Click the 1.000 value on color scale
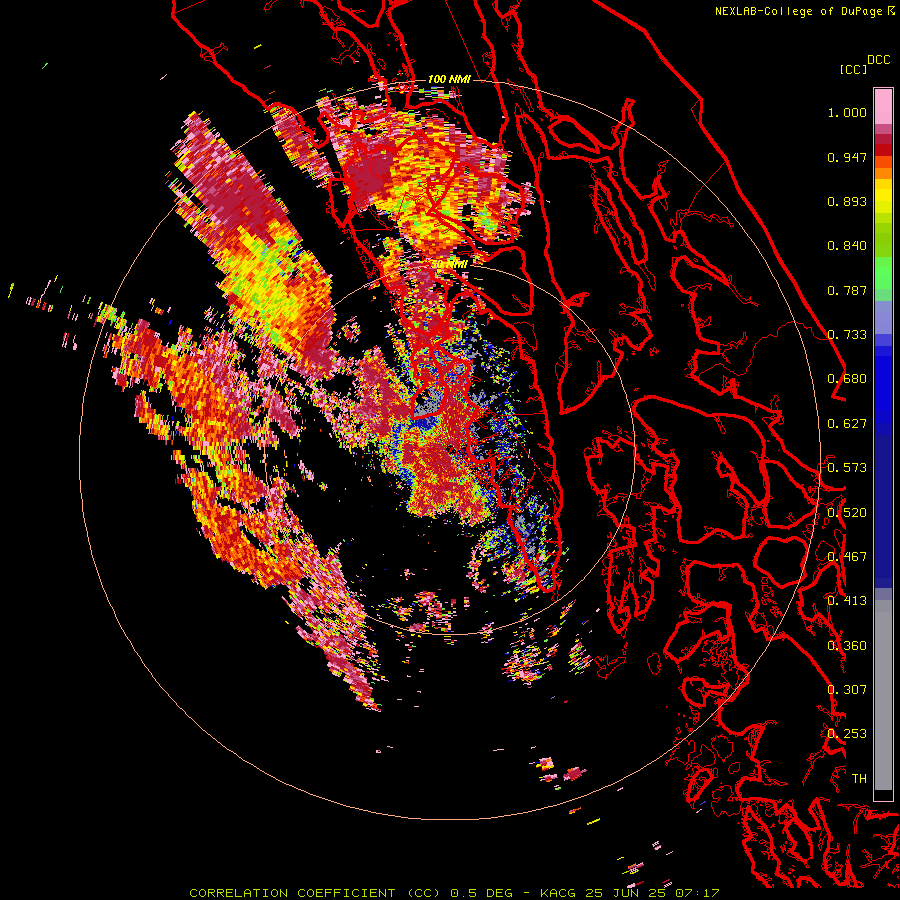Viewport: 900px width, 900px height. pos(847,112)
